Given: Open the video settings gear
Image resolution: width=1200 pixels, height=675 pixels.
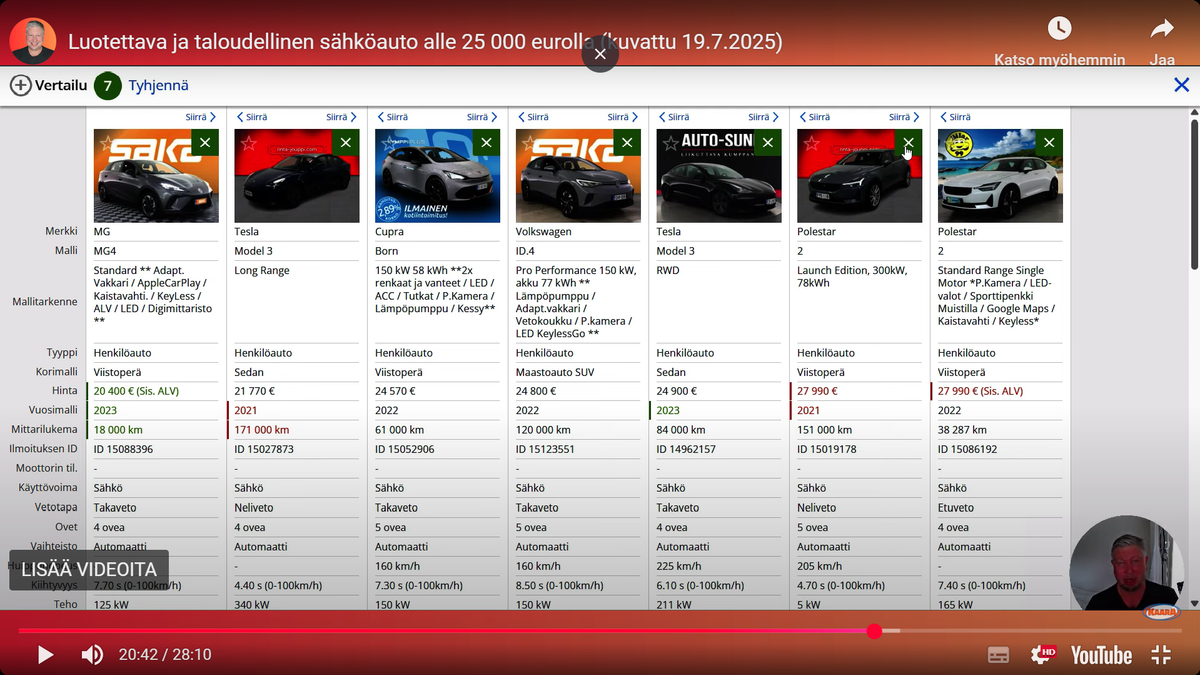Looking at the screenshot, I should [x=1044, y=655].
